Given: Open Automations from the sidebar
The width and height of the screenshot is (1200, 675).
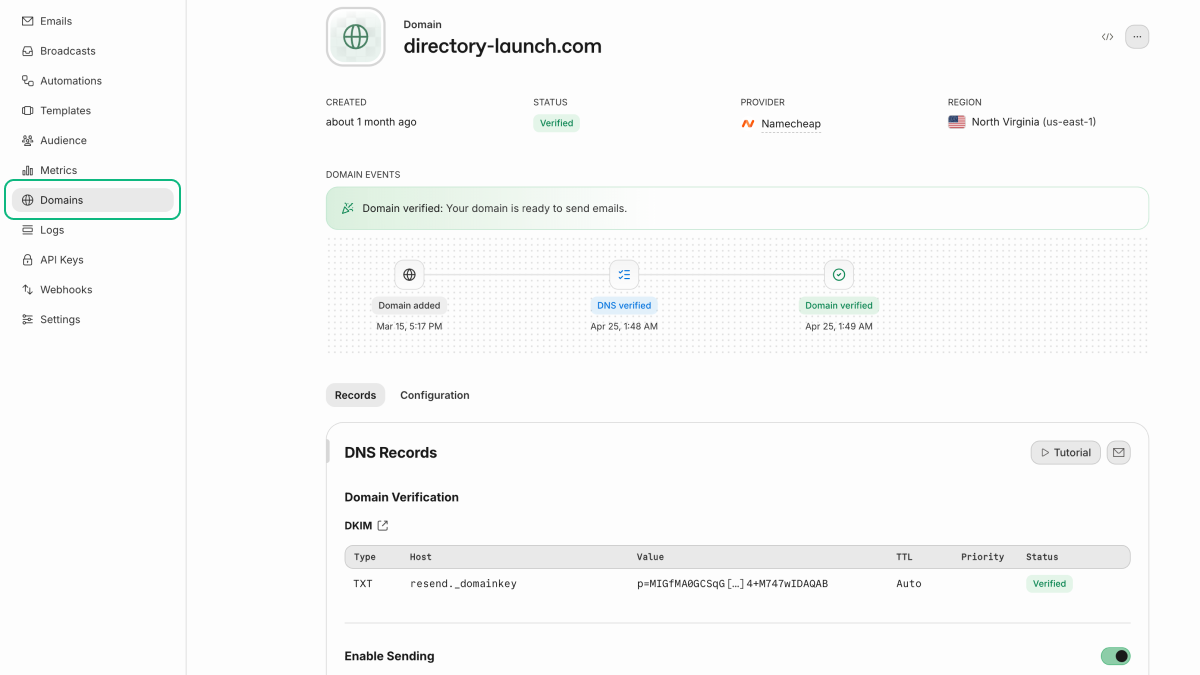Looking at the screenshot, I should [x=70, y=81].
